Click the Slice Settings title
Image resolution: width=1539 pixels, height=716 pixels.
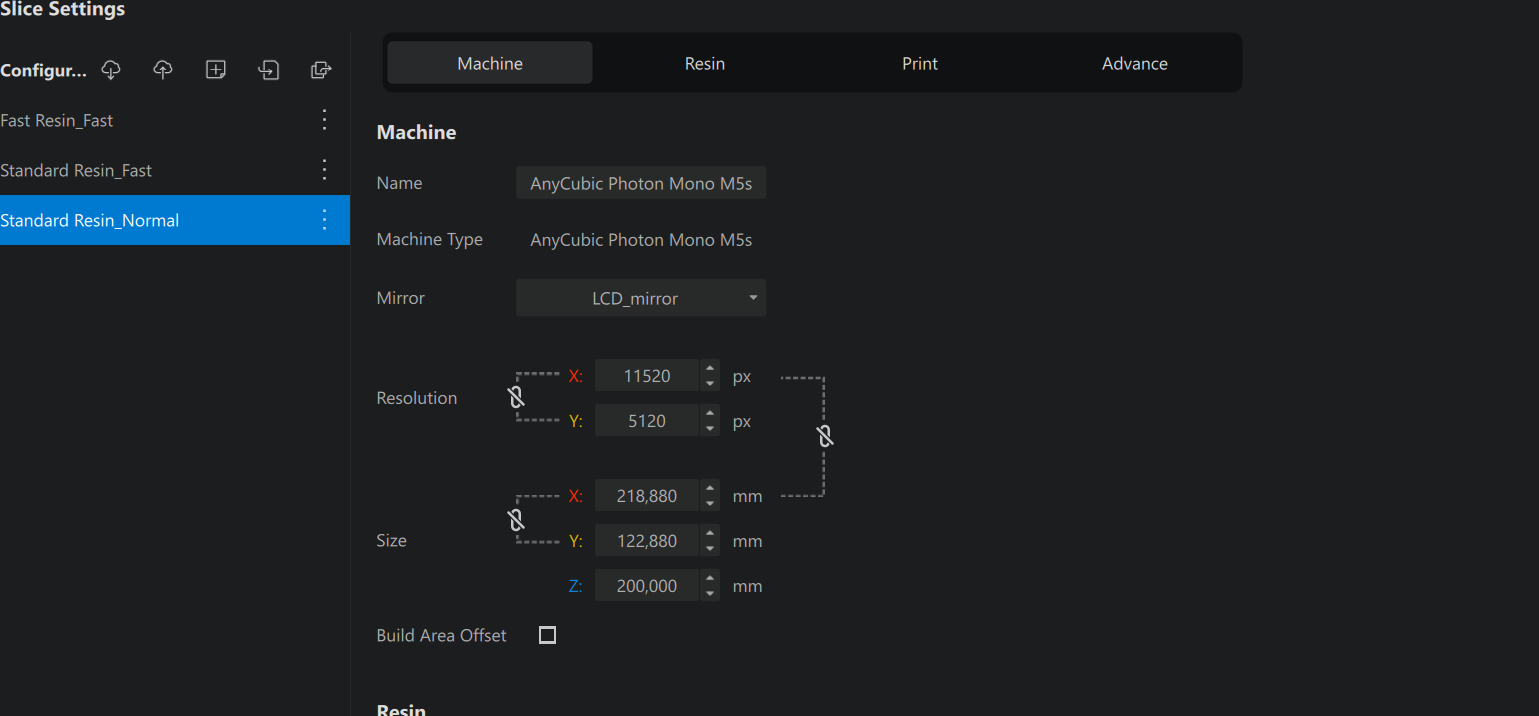click(x=63, y=9)
